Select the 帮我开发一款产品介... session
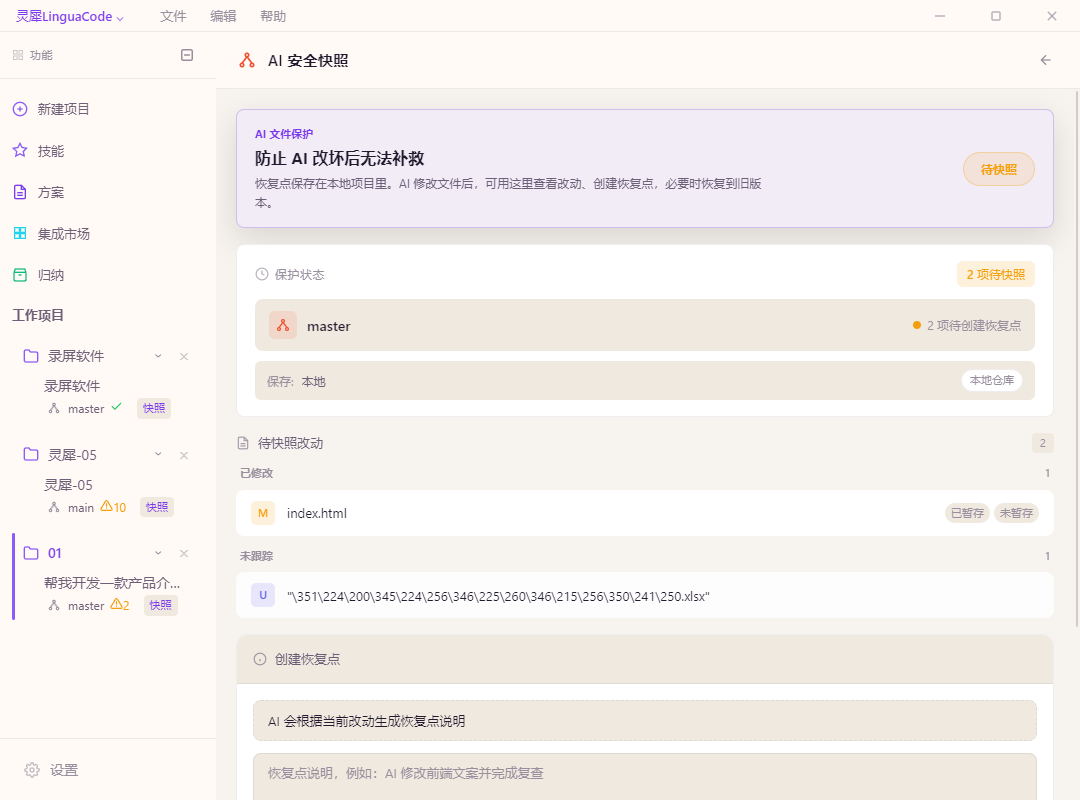This screenshot has width=1080, height=800. 112,584
